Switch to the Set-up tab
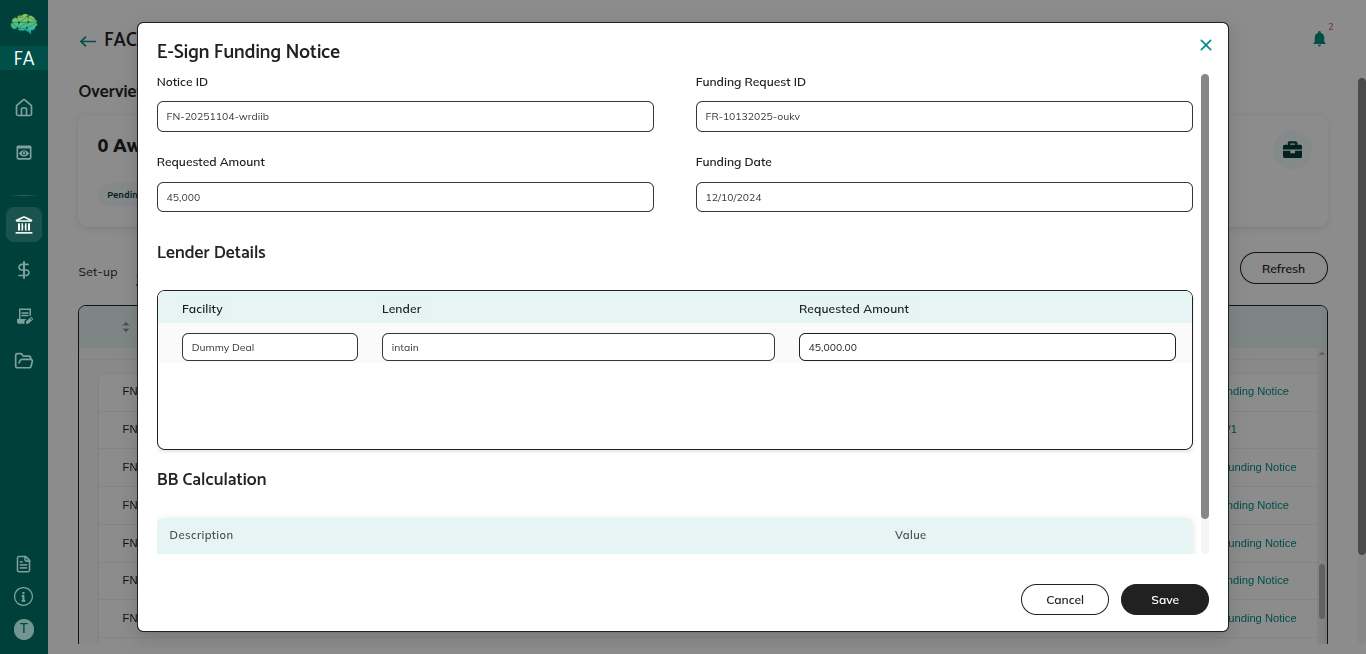The image size is (1366, 654). pos(98,272)
